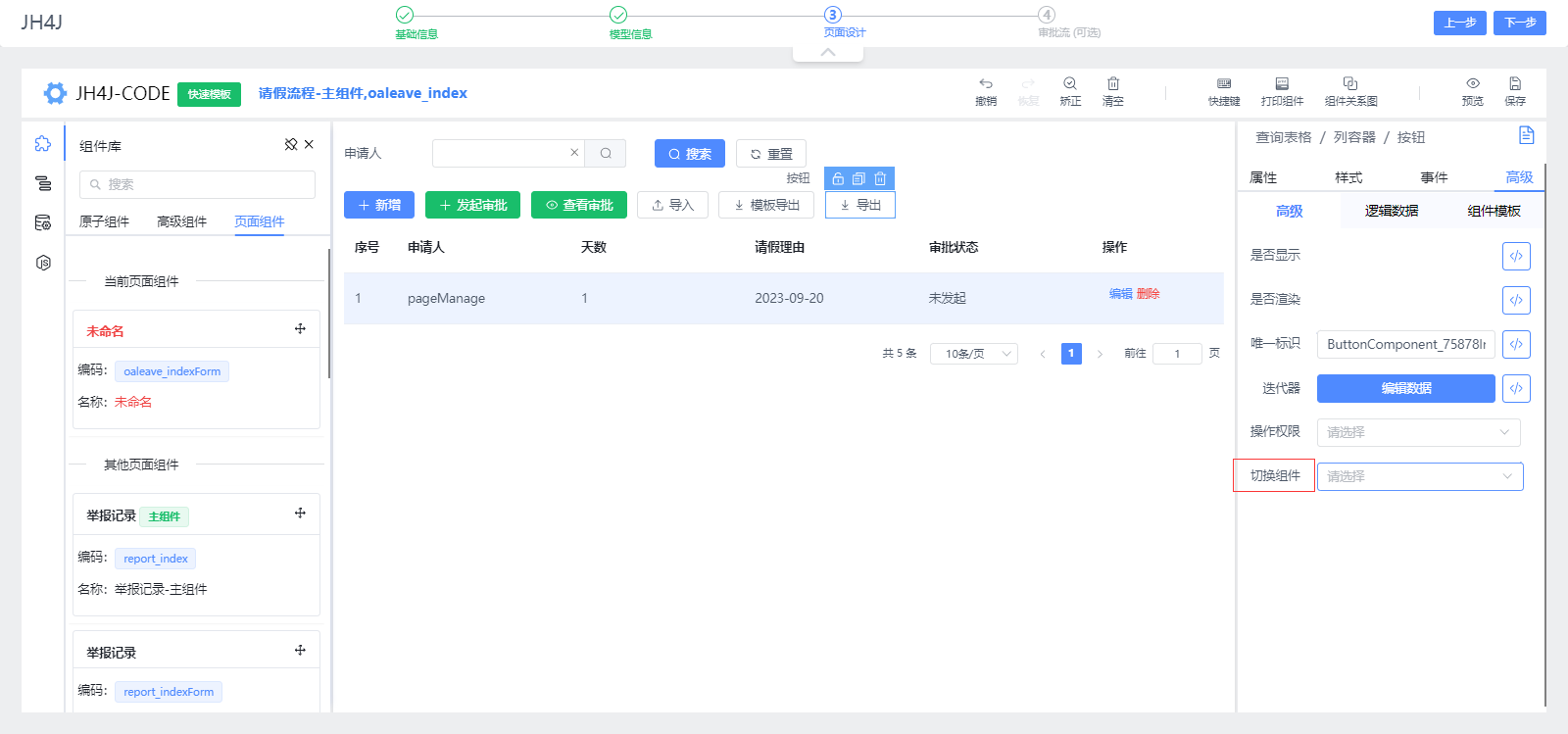Click the blue 搜索 button
The image size is (1568, 734).
pyautogui.click(x=690, y=154)
